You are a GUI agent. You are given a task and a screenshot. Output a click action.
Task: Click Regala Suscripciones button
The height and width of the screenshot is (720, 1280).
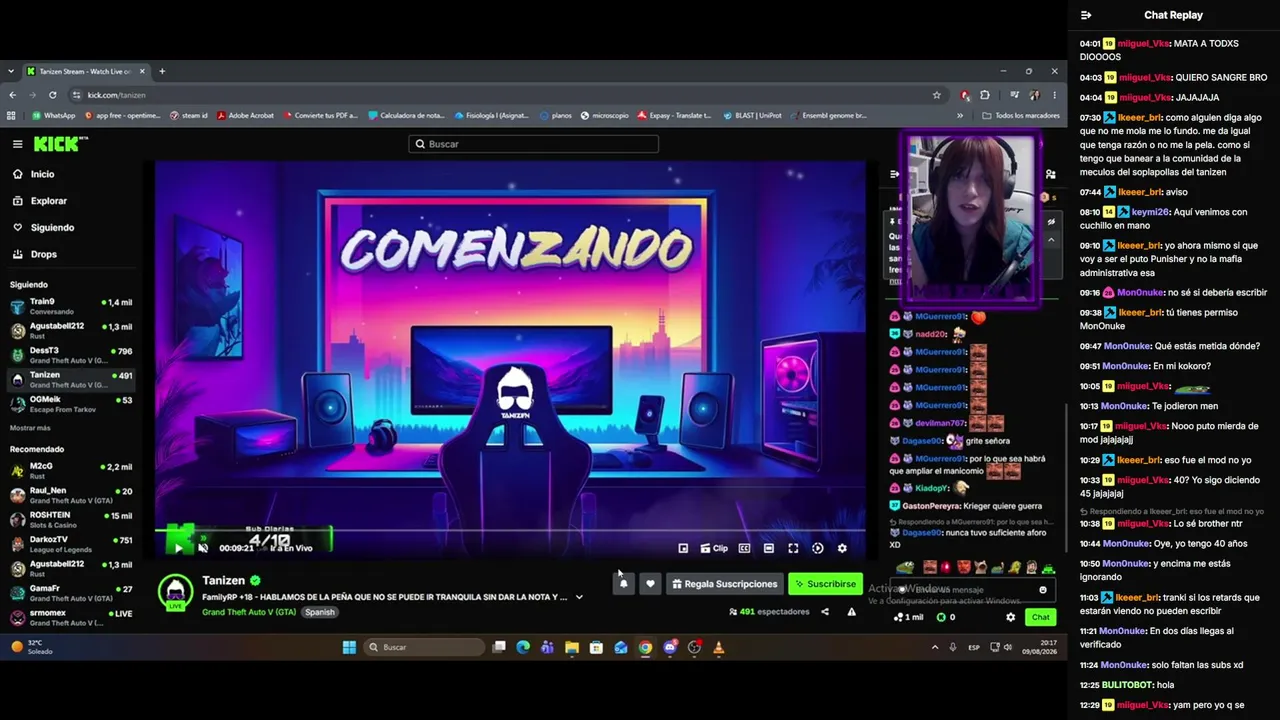[x=725, y=584]
